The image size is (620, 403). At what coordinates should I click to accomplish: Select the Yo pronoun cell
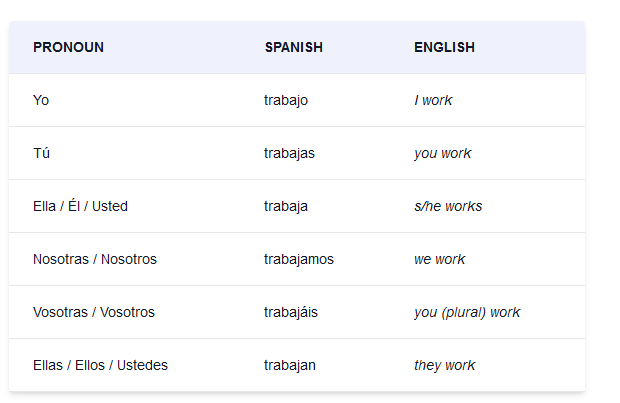pyautogui.click(x=41, y=100)
